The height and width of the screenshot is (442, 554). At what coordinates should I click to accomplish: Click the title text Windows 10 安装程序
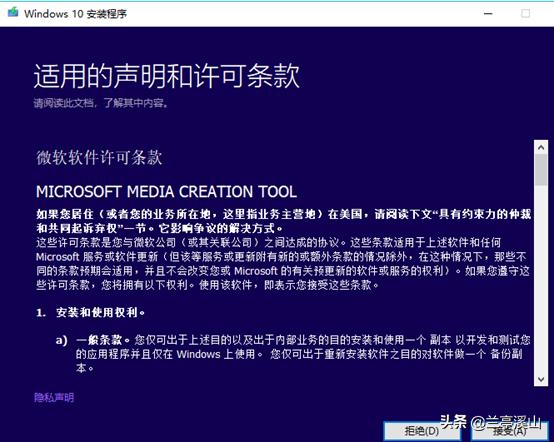pyautogui.click(x=75, y=14)
